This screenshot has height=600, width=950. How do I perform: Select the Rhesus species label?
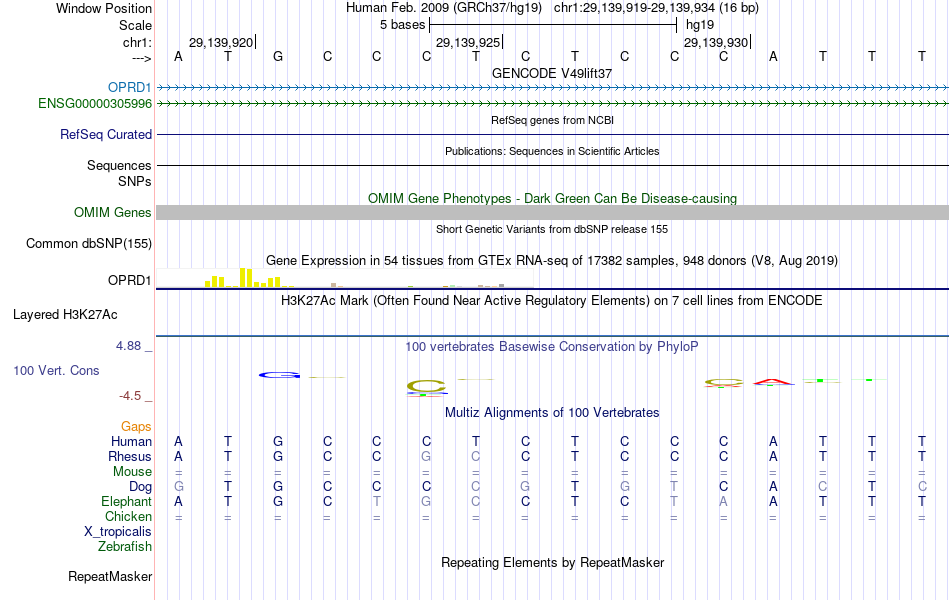click(x=130, y=456)
